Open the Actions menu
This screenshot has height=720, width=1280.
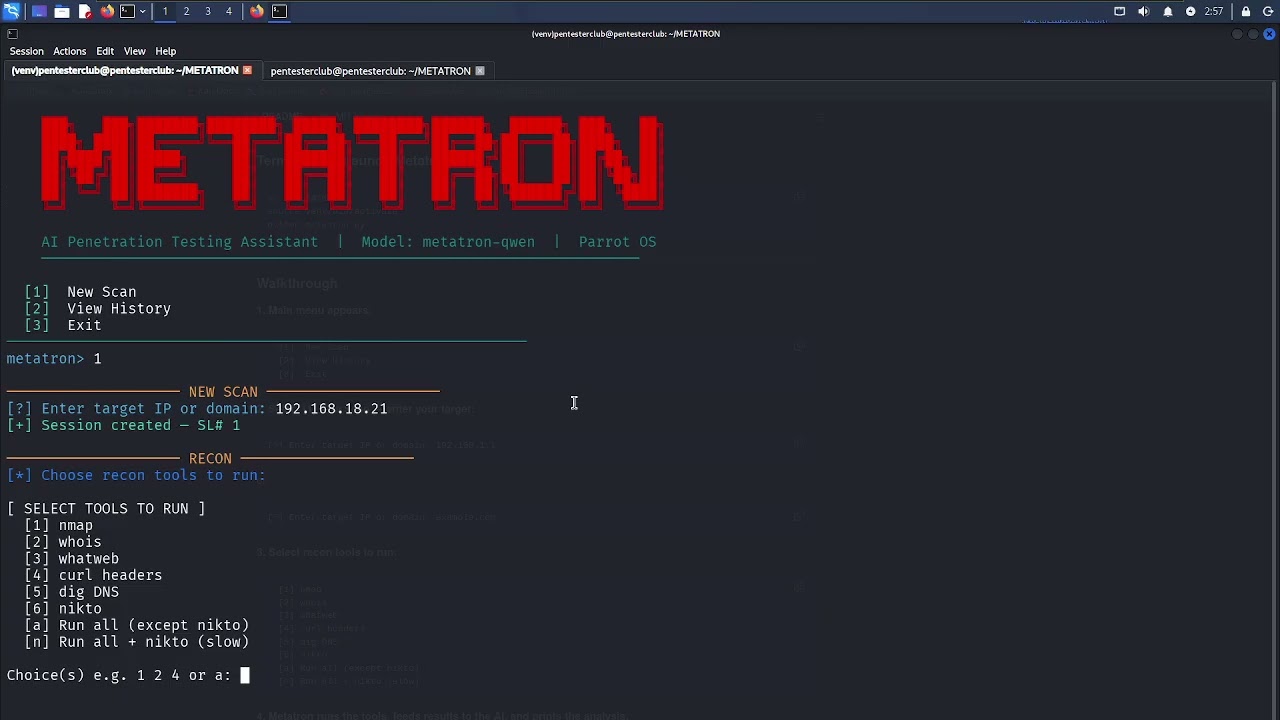pyautogui.click(x=69, y=51)
